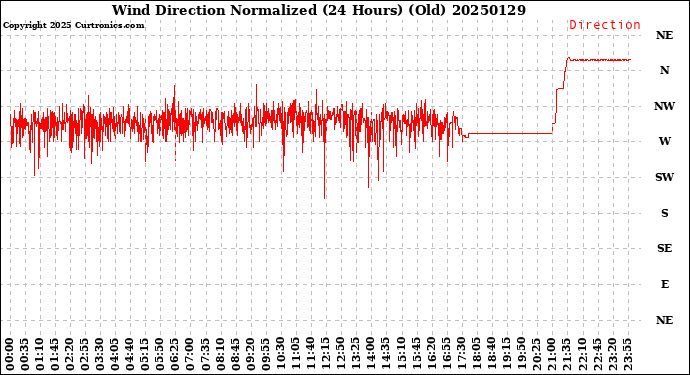This screenshot has width=690, height=375.
Task: Click the 'SE' direction axis label
Action: (x=664, y=249)
